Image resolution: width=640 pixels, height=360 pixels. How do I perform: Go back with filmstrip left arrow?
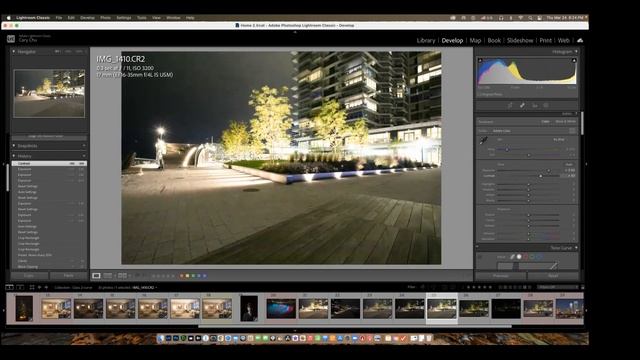click(x=40, y=287)
